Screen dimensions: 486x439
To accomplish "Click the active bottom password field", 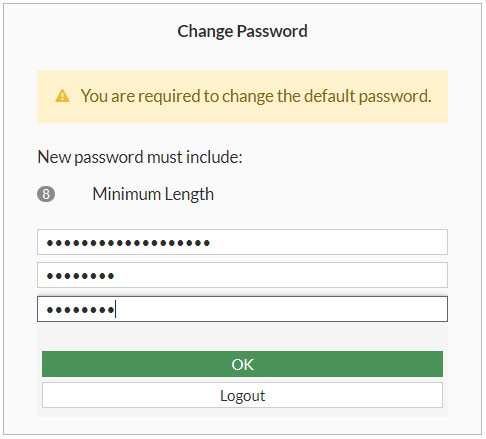I will (x=242, y=309).
